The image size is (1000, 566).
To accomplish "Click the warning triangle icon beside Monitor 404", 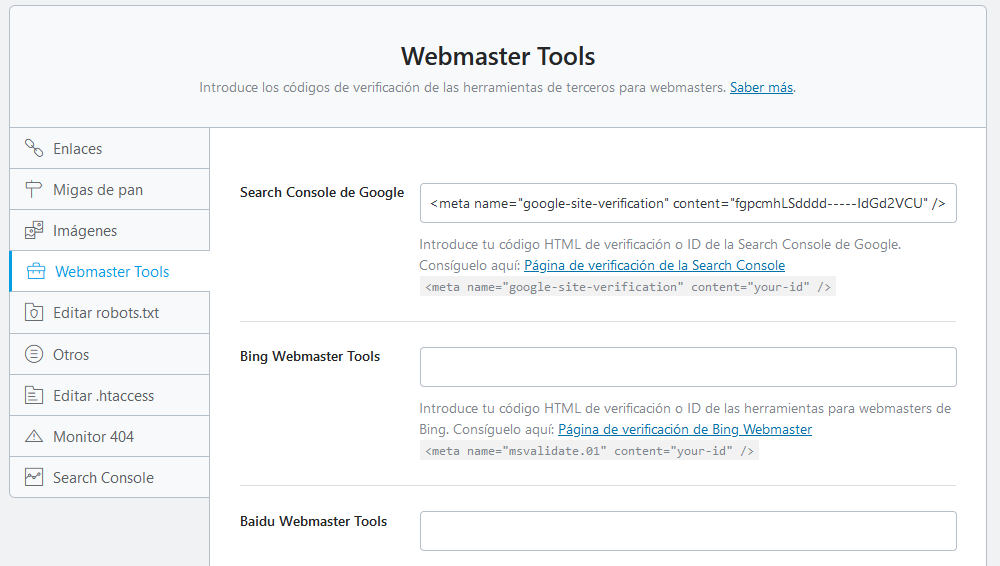I will pyautogui.click(x=34, y=436).
